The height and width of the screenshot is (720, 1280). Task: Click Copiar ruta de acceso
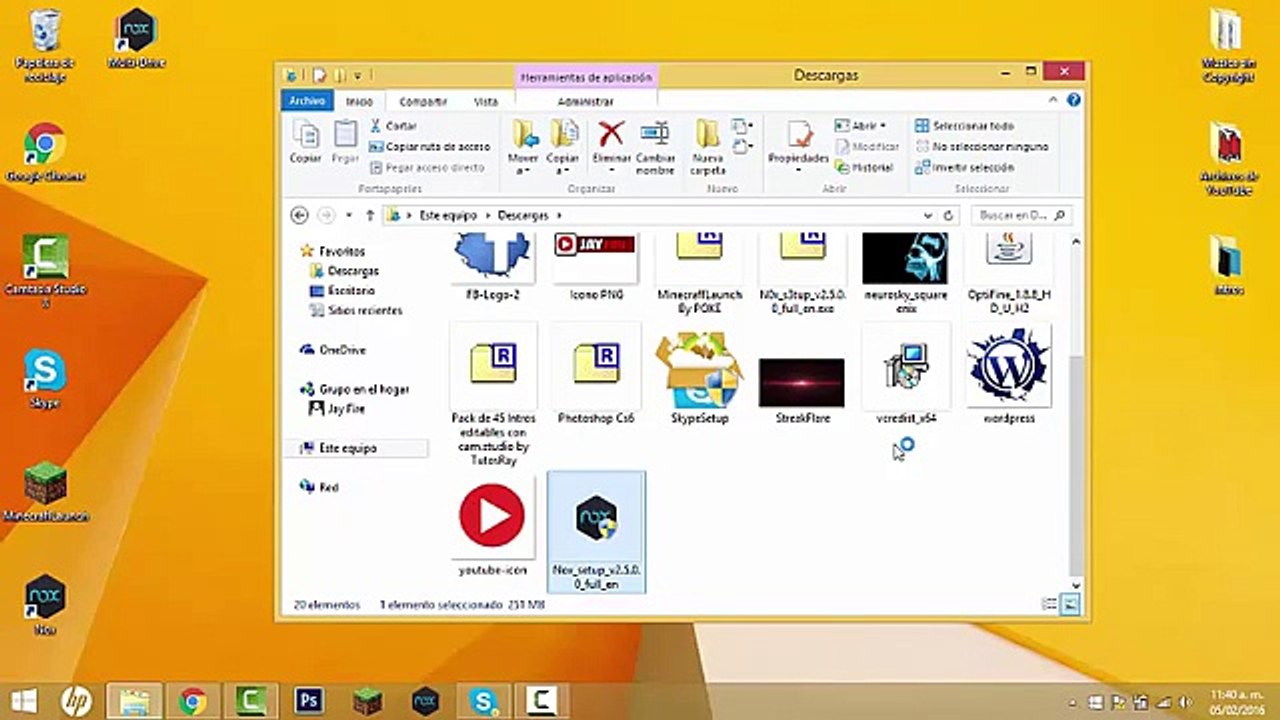tap(430, 146)
